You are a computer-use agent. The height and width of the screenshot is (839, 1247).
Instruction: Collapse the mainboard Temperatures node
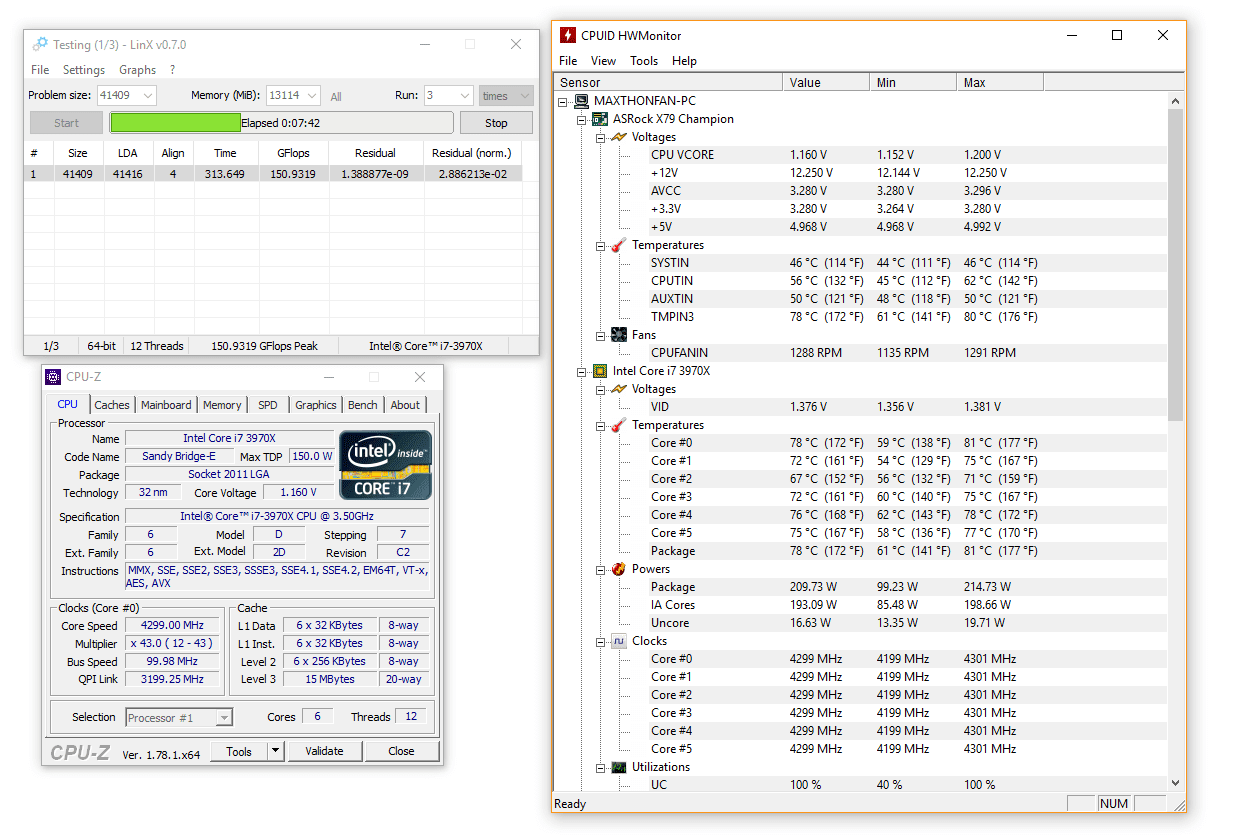tap(601, 245)
